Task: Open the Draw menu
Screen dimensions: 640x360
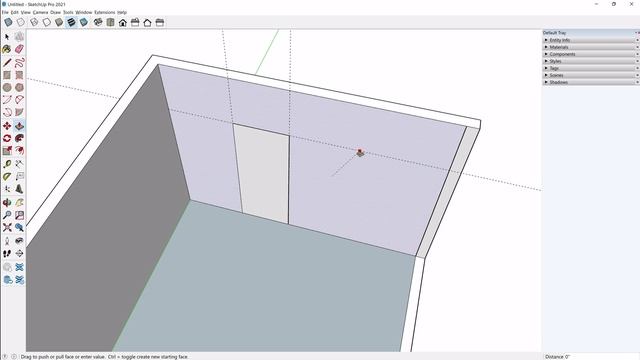Action: 55,12
